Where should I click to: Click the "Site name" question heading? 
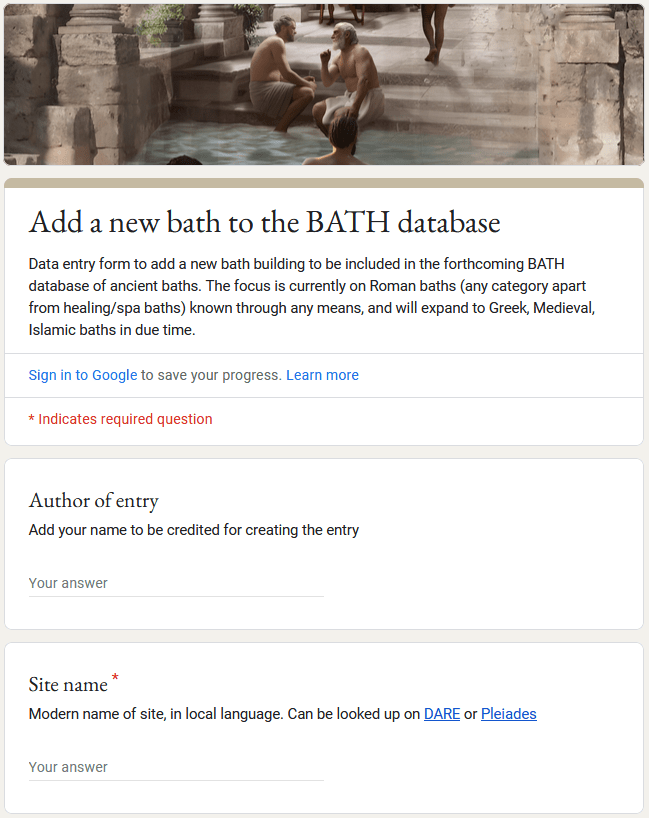click(x=68, y=685)
